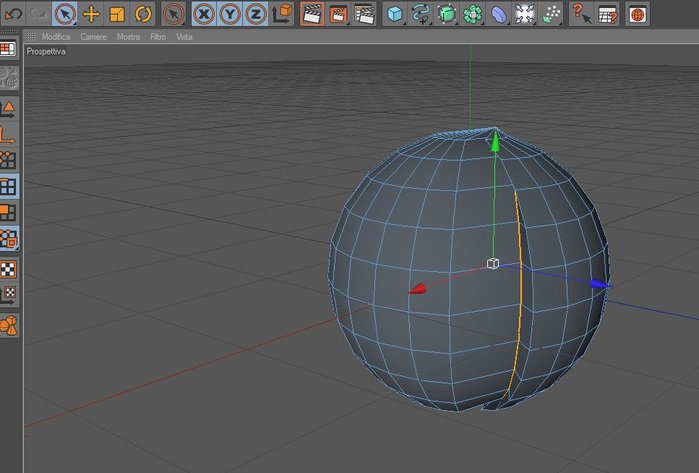Open the Camere menu
Viewport: 699px width, 473px height.
(93, 37)
